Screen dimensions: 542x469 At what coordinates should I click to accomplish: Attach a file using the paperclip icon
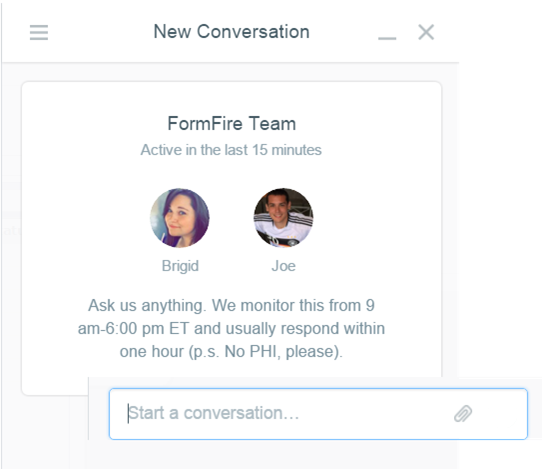click(x=463, y=414)
